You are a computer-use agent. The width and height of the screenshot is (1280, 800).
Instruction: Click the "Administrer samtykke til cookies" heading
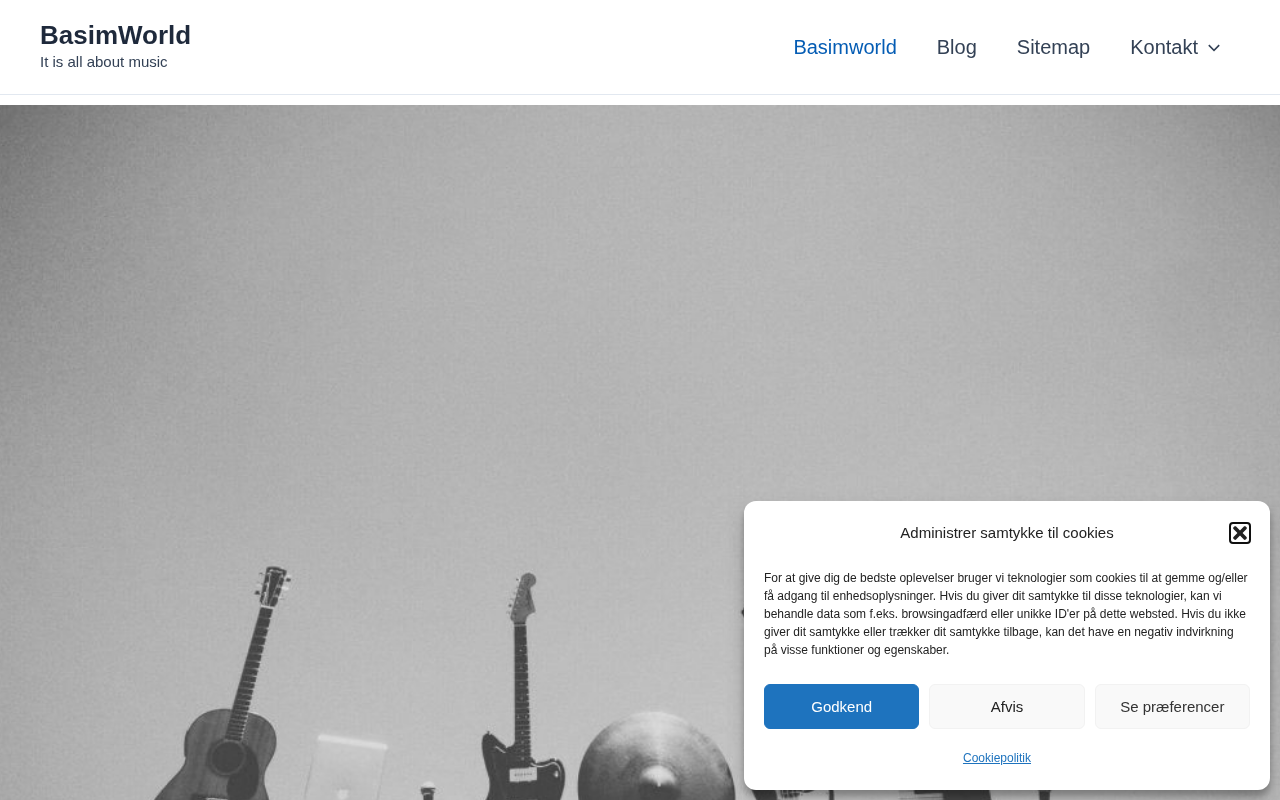tap(1007, 533)
